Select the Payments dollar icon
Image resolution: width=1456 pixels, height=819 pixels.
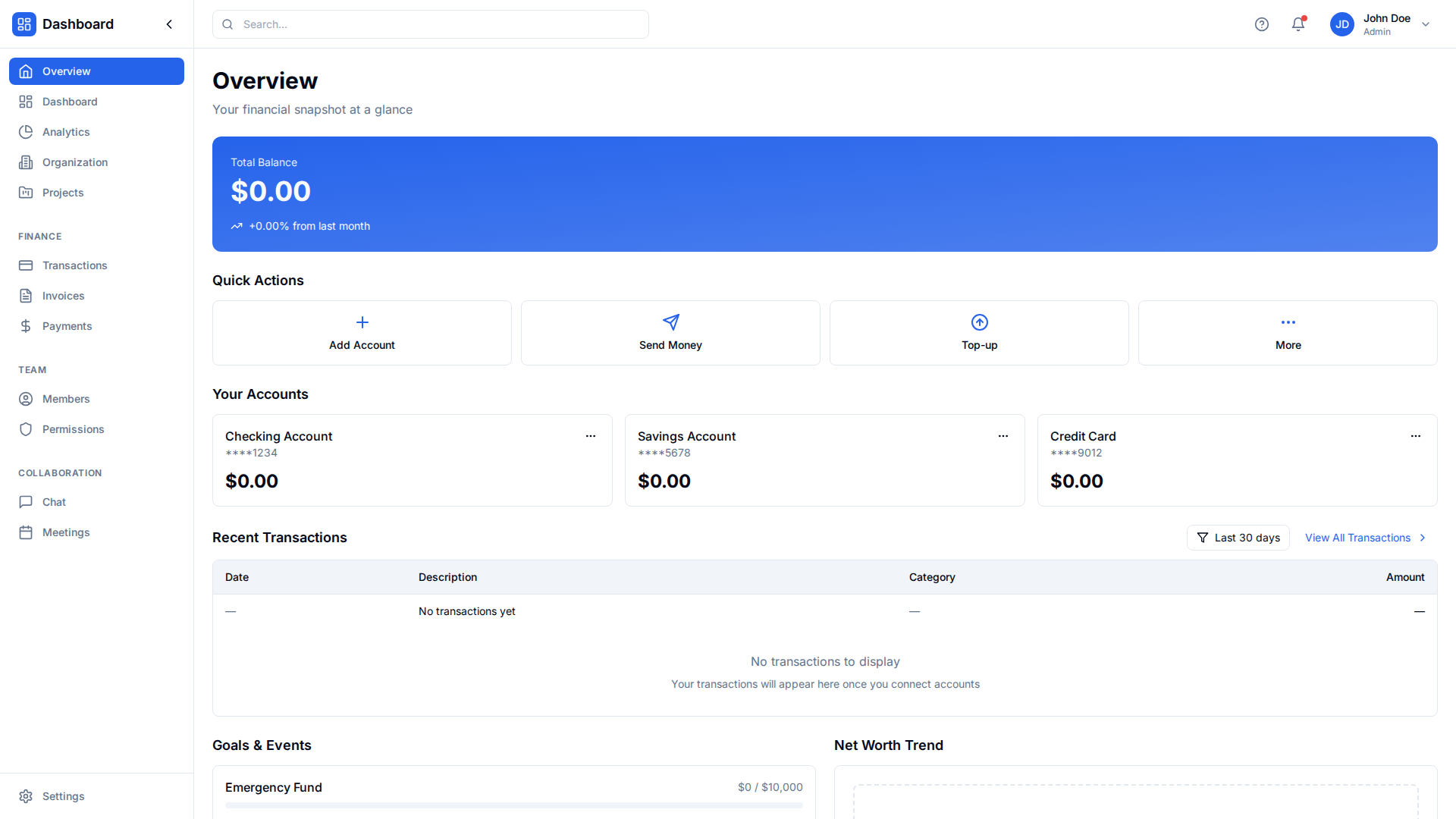pyautogui.click(x=26, y=325)
